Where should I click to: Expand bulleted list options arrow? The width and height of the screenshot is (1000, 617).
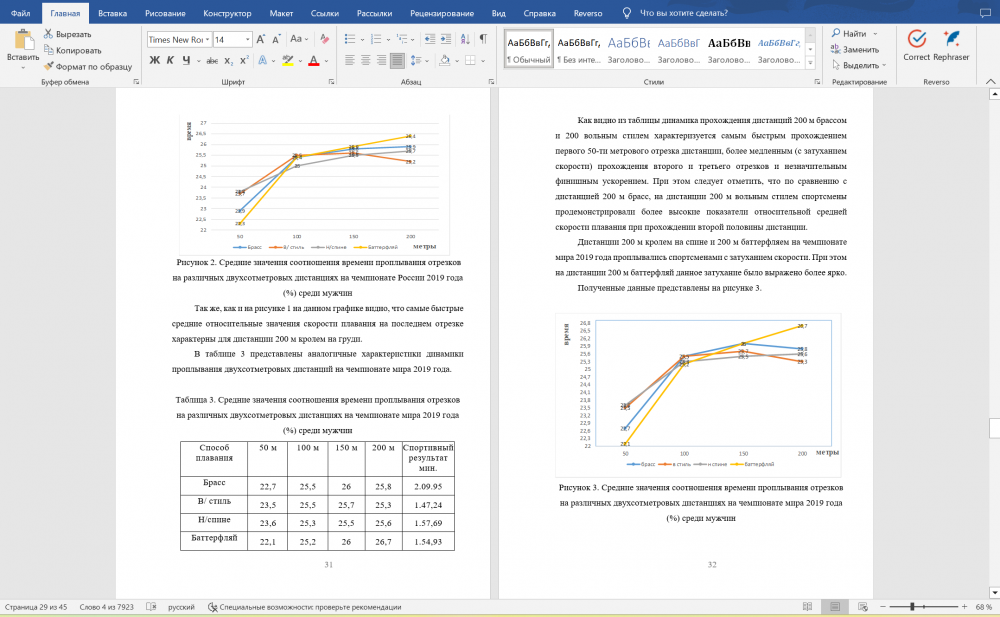click(x=362, y=40)
